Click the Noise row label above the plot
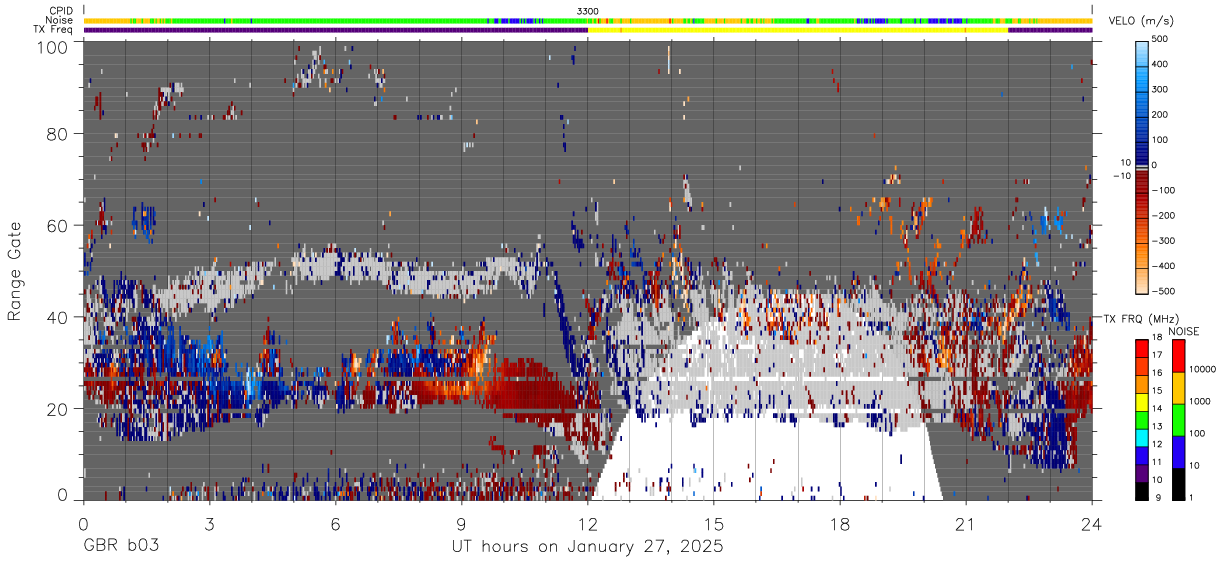 (x=59, y=20)
